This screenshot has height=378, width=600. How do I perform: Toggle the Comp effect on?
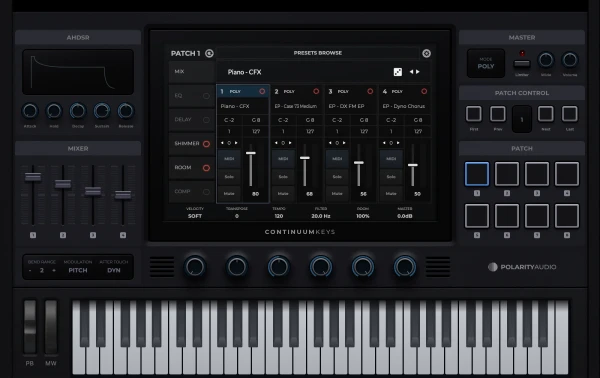click(206, 192)
